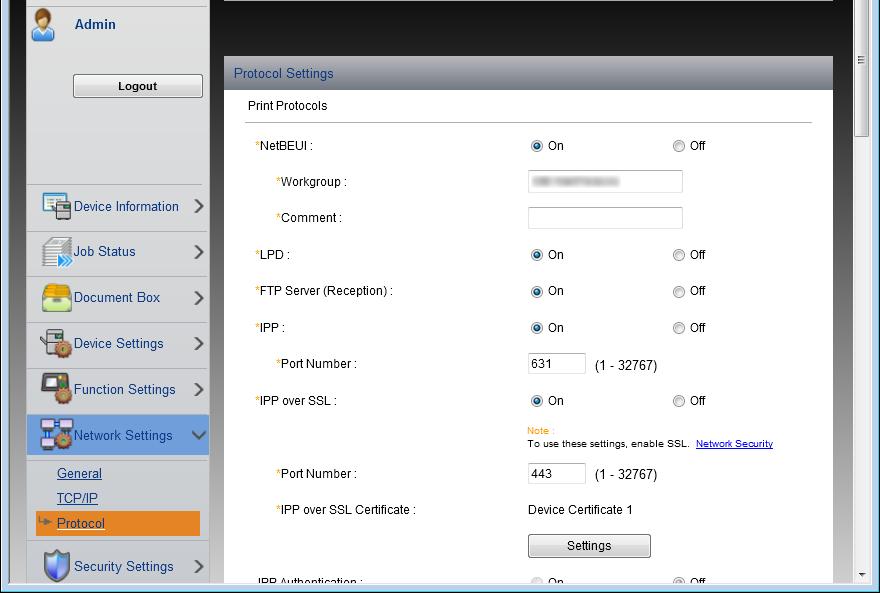Click the Protocol Settings heading
Image resolution: width=880 pixels, height=593 pixels.
(x=283, y=73)
